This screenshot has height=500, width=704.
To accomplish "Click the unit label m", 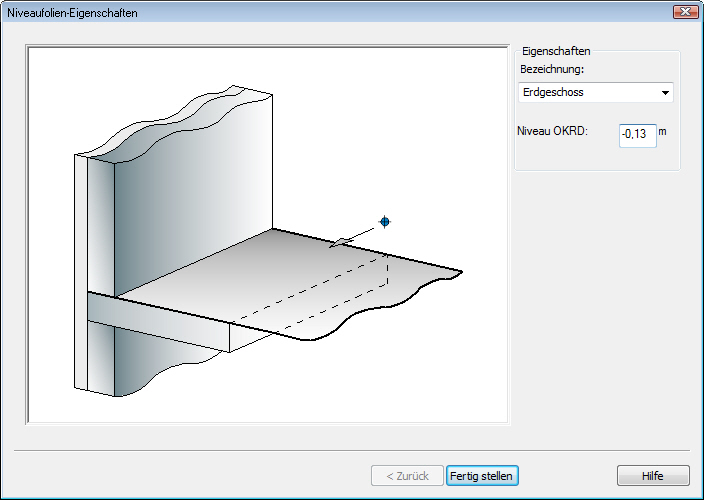I will pyautogui.click(x=662, y=132).
